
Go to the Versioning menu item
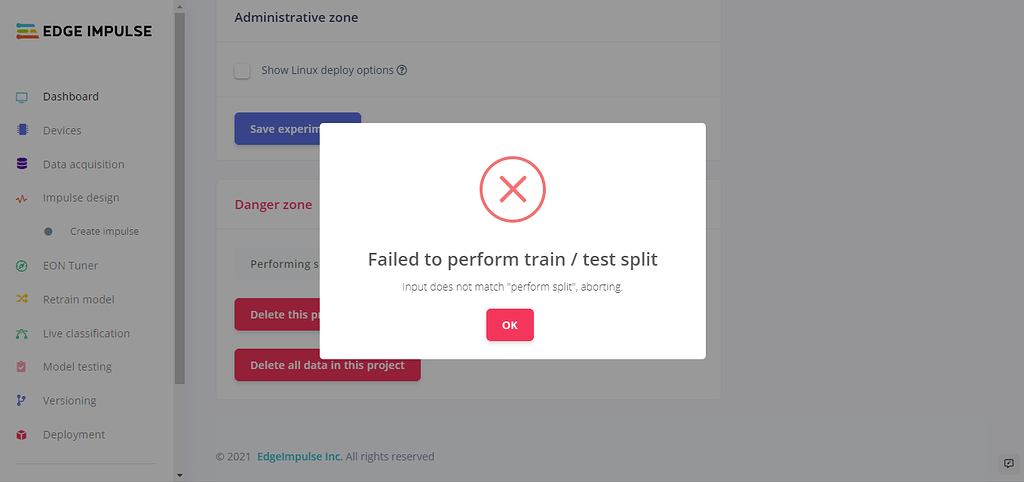pos(69,401)
